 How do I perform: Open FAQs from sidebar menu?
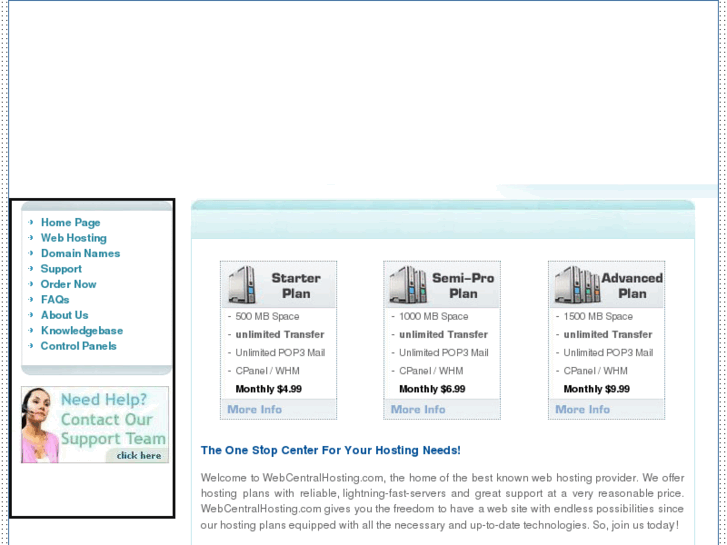(x=55, y=300)
